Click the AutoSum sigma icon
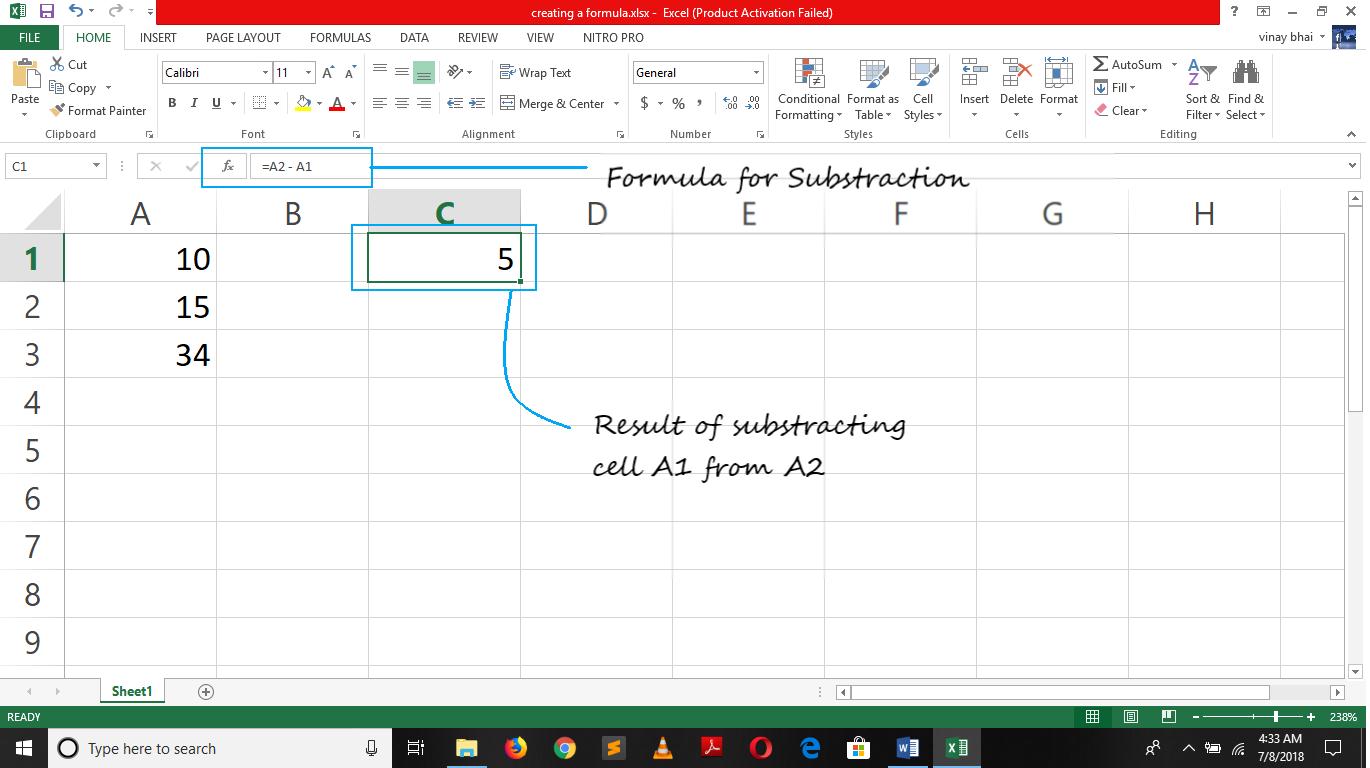Viewport: 1370px width, 768px height. [x=1101, y=65]
